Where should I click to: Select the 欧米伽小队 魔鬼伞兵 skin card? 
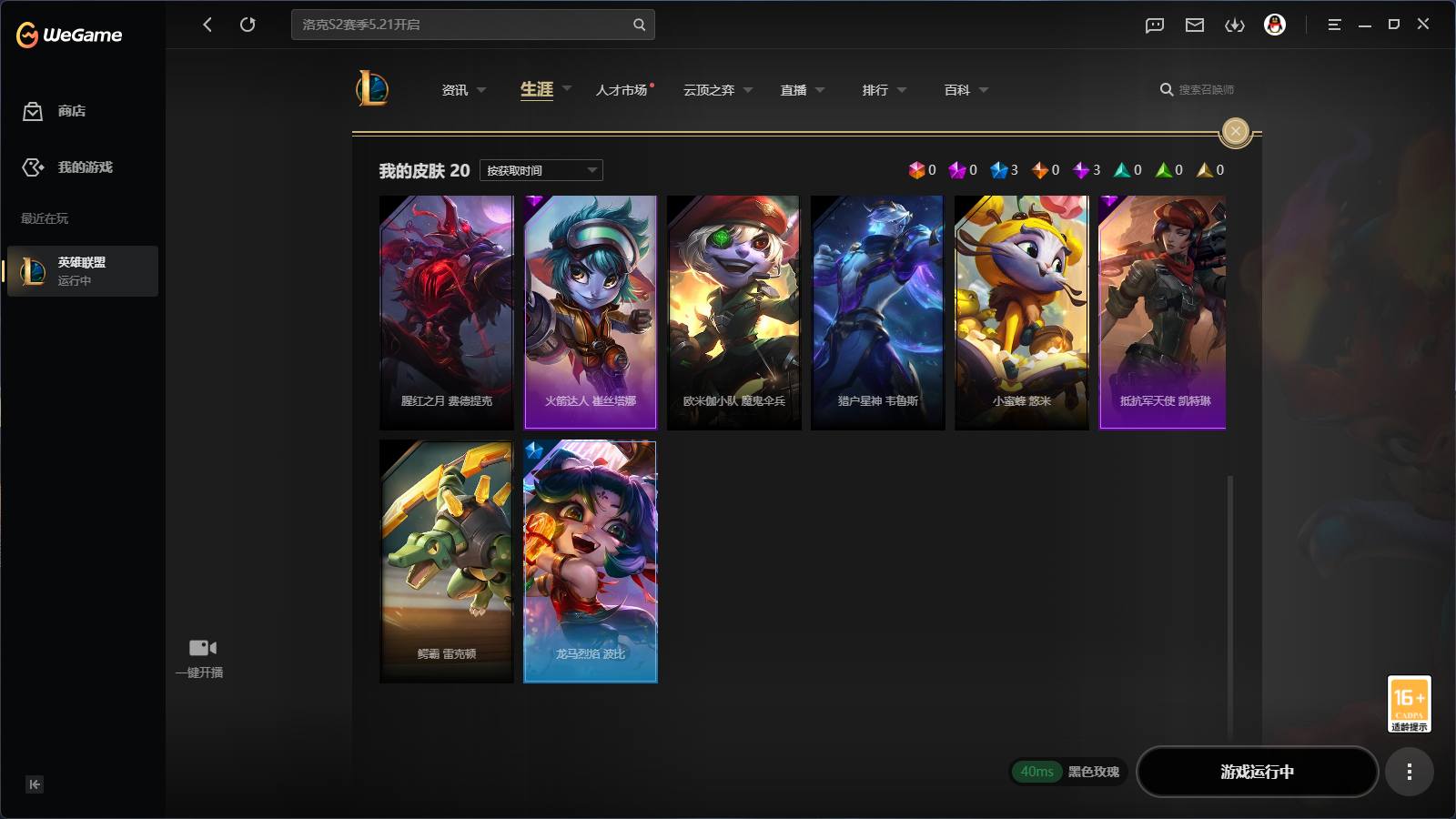[734, 312]
